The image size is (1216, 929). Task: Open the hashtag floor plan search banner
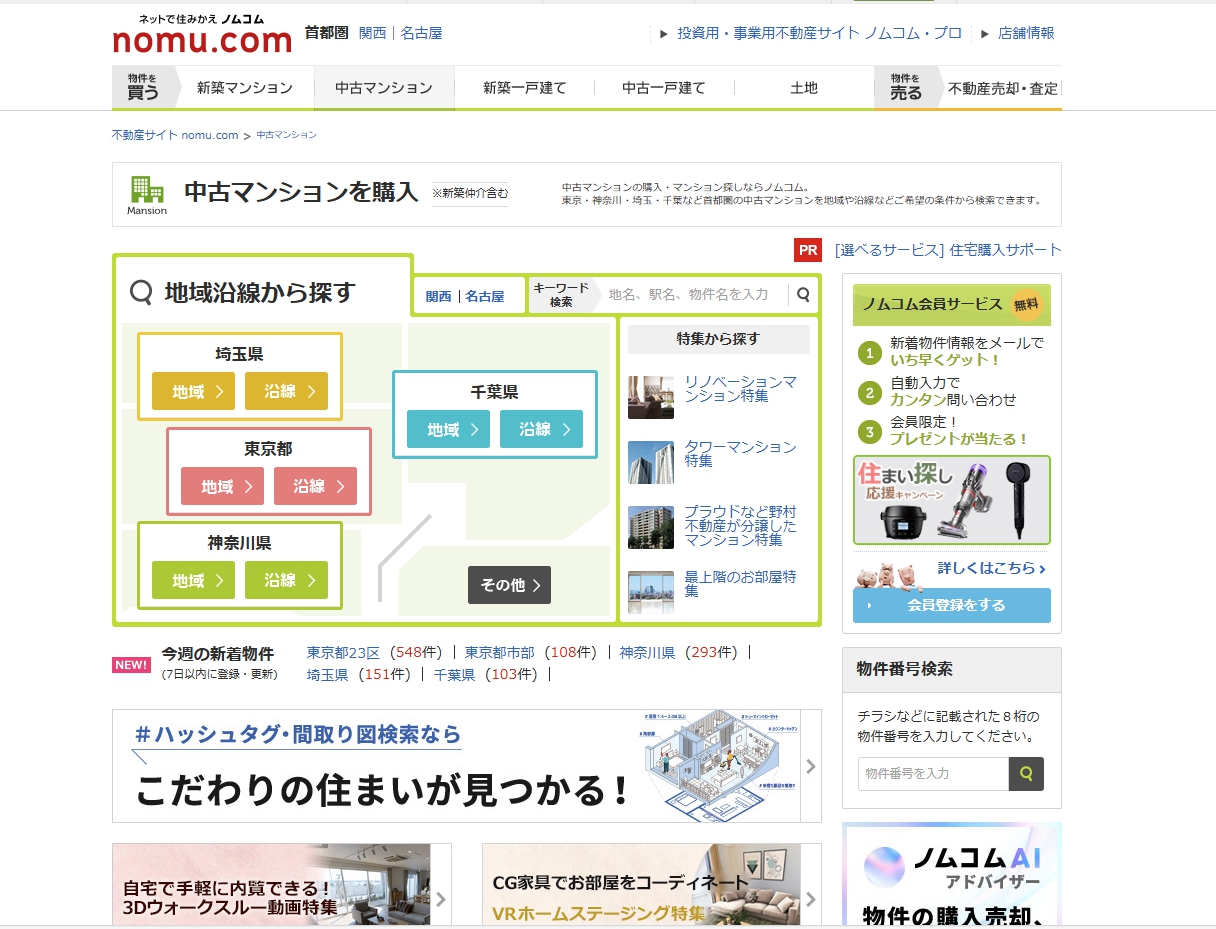coord(467,766)
